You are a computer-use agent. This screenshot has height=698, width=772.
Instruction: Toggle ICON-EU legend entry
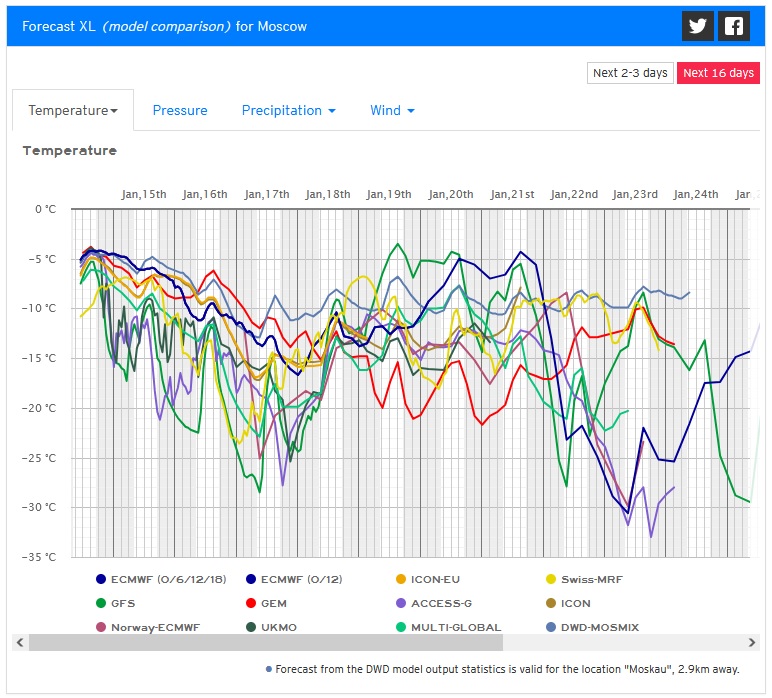433,579
